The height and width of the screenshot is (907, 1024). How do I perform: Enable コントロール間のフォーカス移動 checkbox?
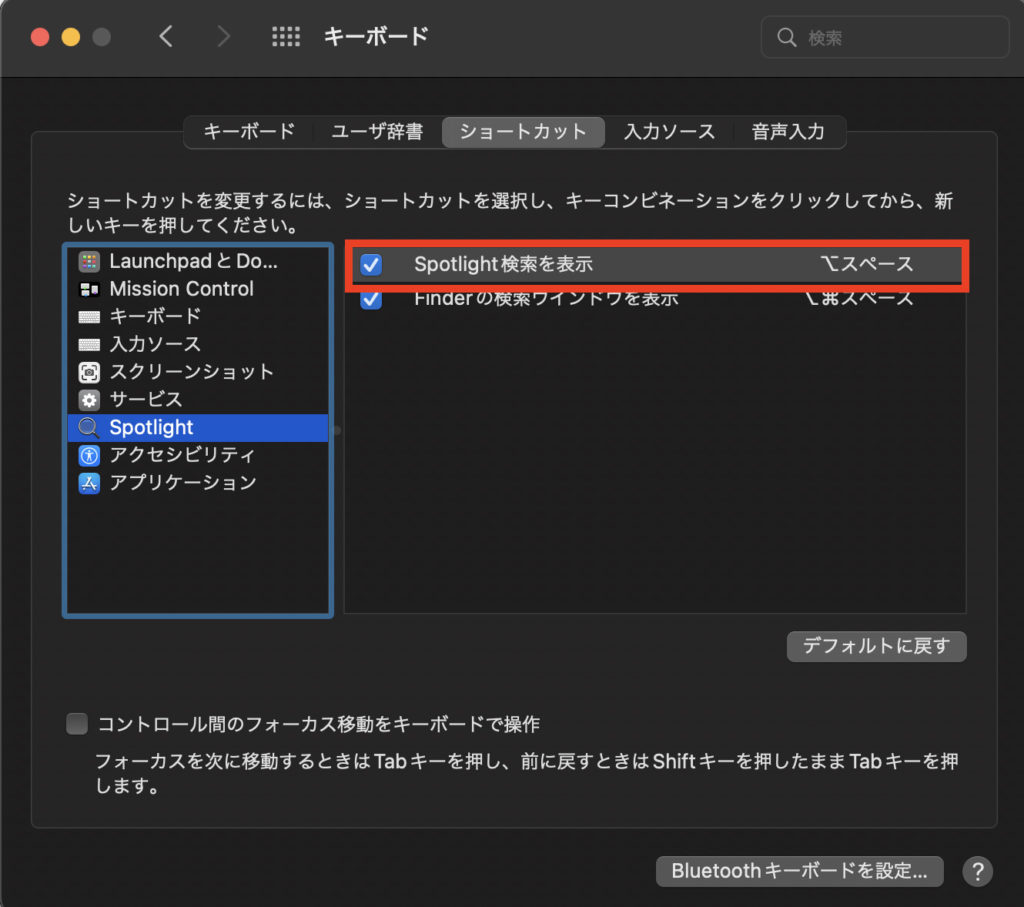[x=77, y=724]
